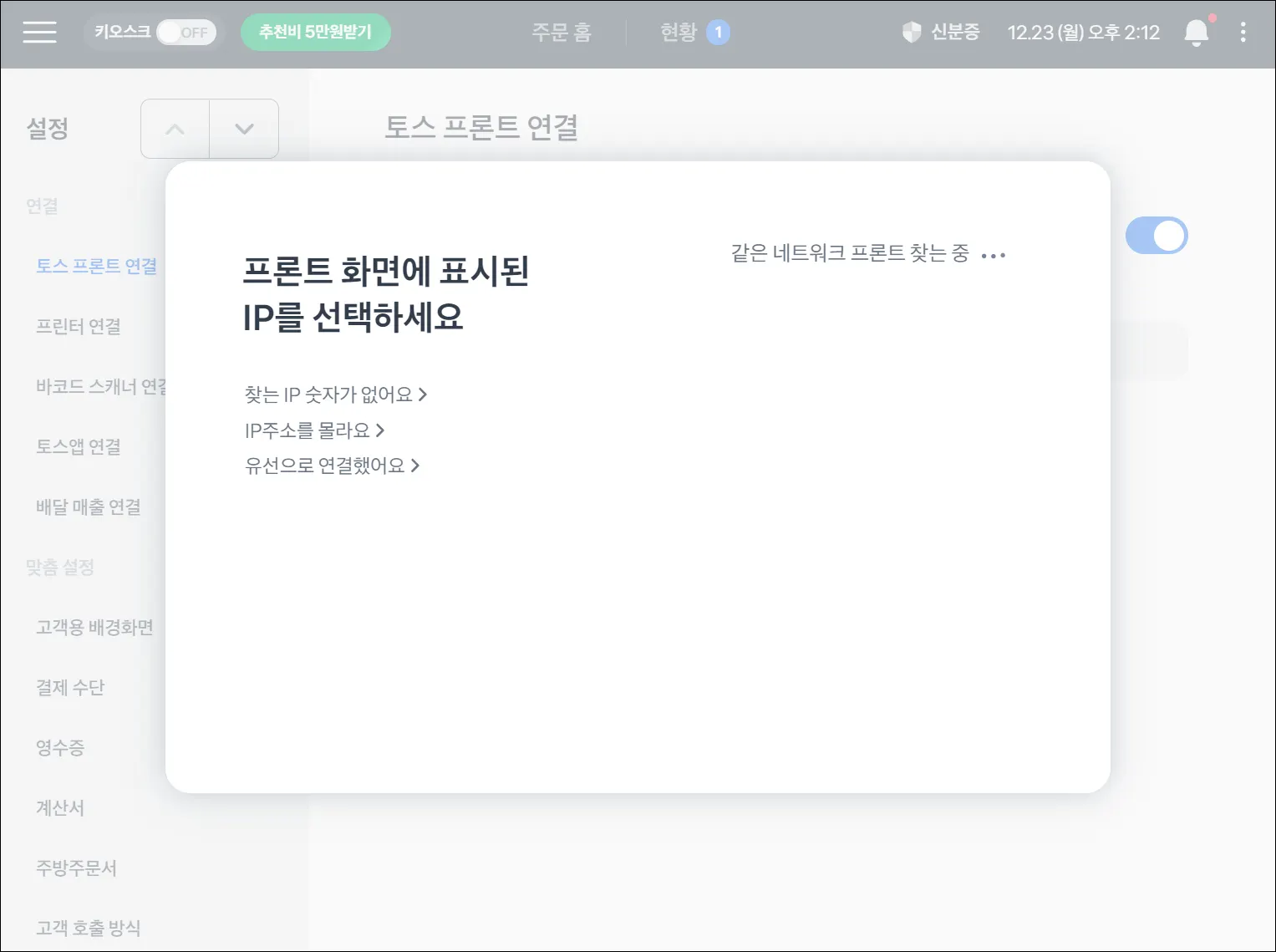Open 주방주문서 settings
Screen dimensions: 1276x952
(x=76, y=868)
